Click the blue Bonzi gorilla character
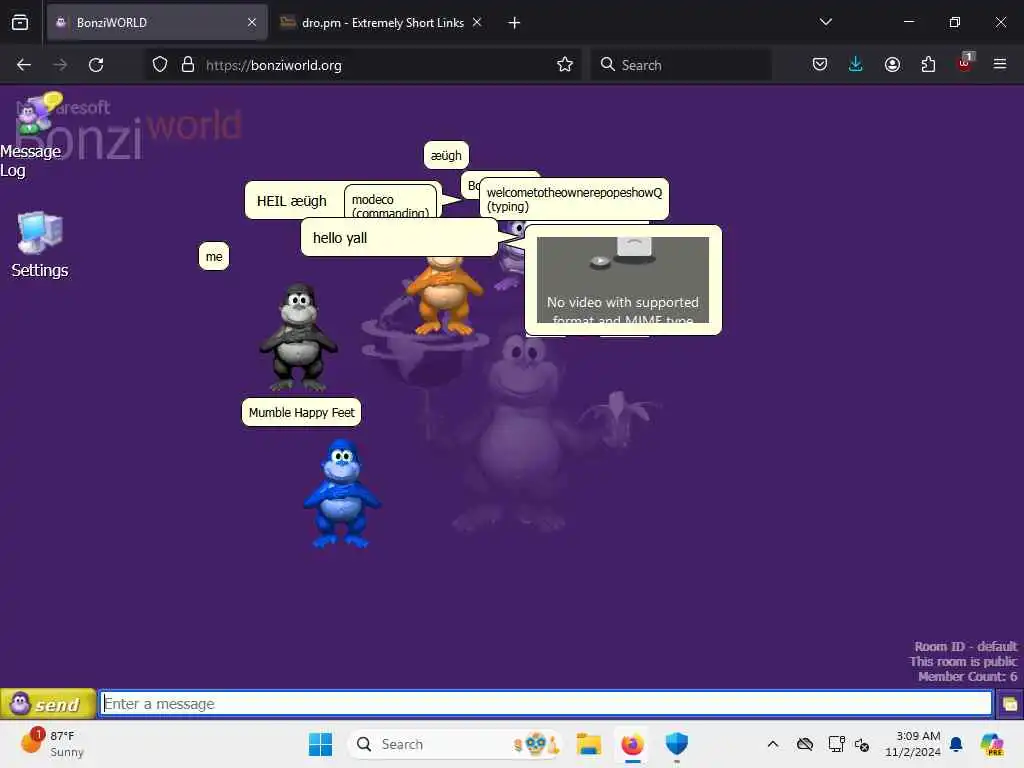1024x768 pixels. coord(342,493)
